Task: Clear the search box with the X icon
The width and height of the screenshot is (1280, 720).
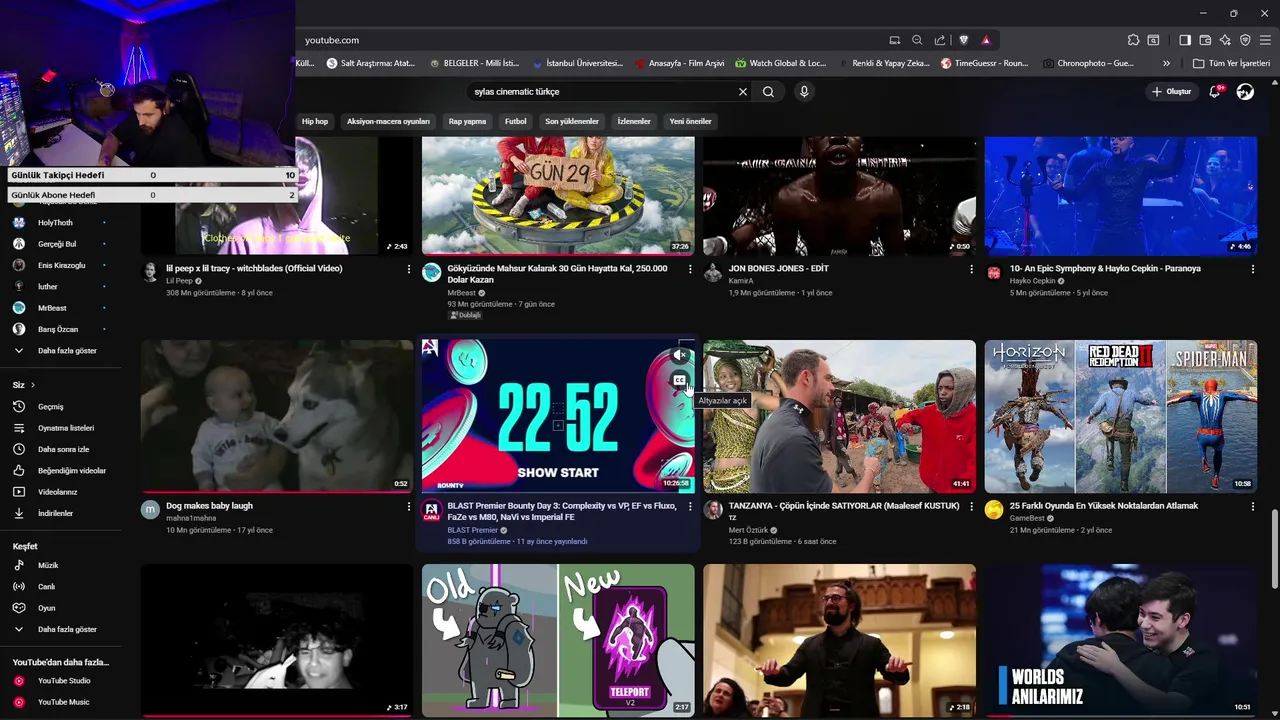Action: [743, 91]
